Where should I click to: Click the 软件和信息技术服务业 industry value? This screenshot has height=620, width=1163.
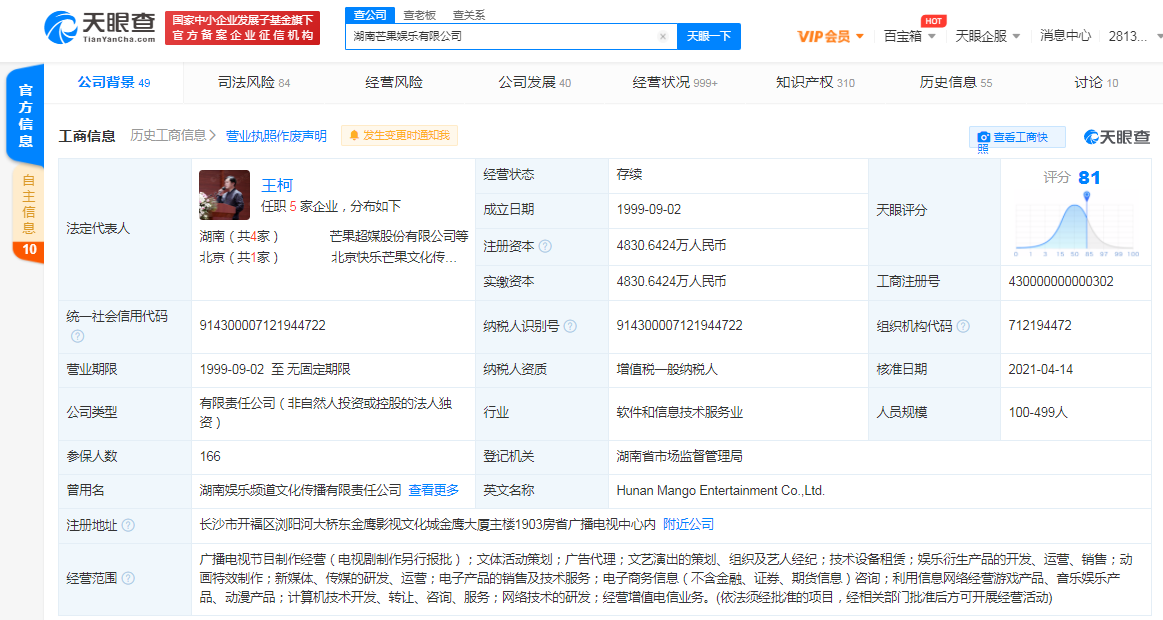(x=679, y=412)
